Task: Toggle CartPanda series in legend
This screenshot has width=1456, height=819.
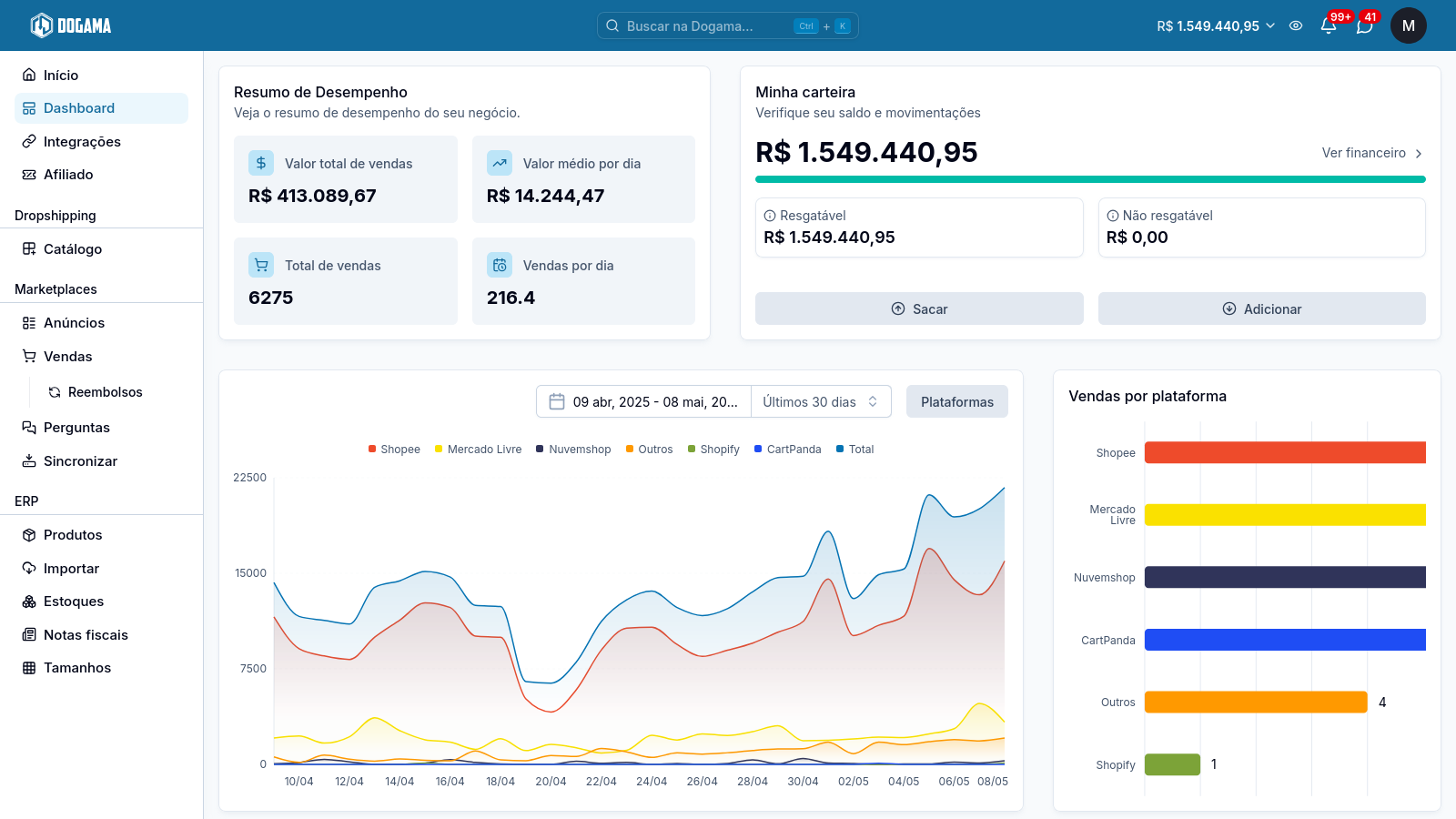Action: click(788, 450)
